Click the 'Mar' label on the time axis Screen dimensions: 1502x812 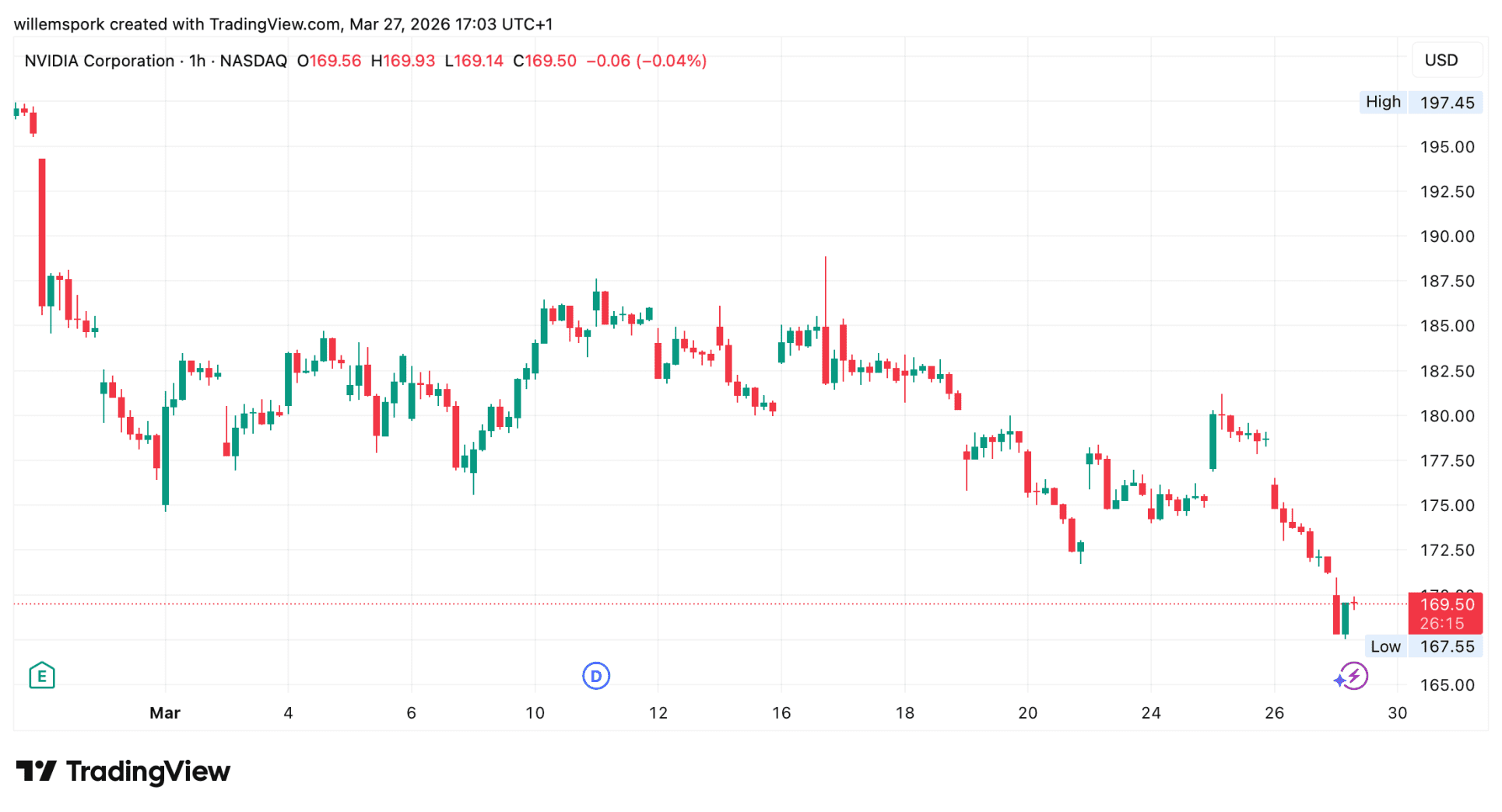165,712
